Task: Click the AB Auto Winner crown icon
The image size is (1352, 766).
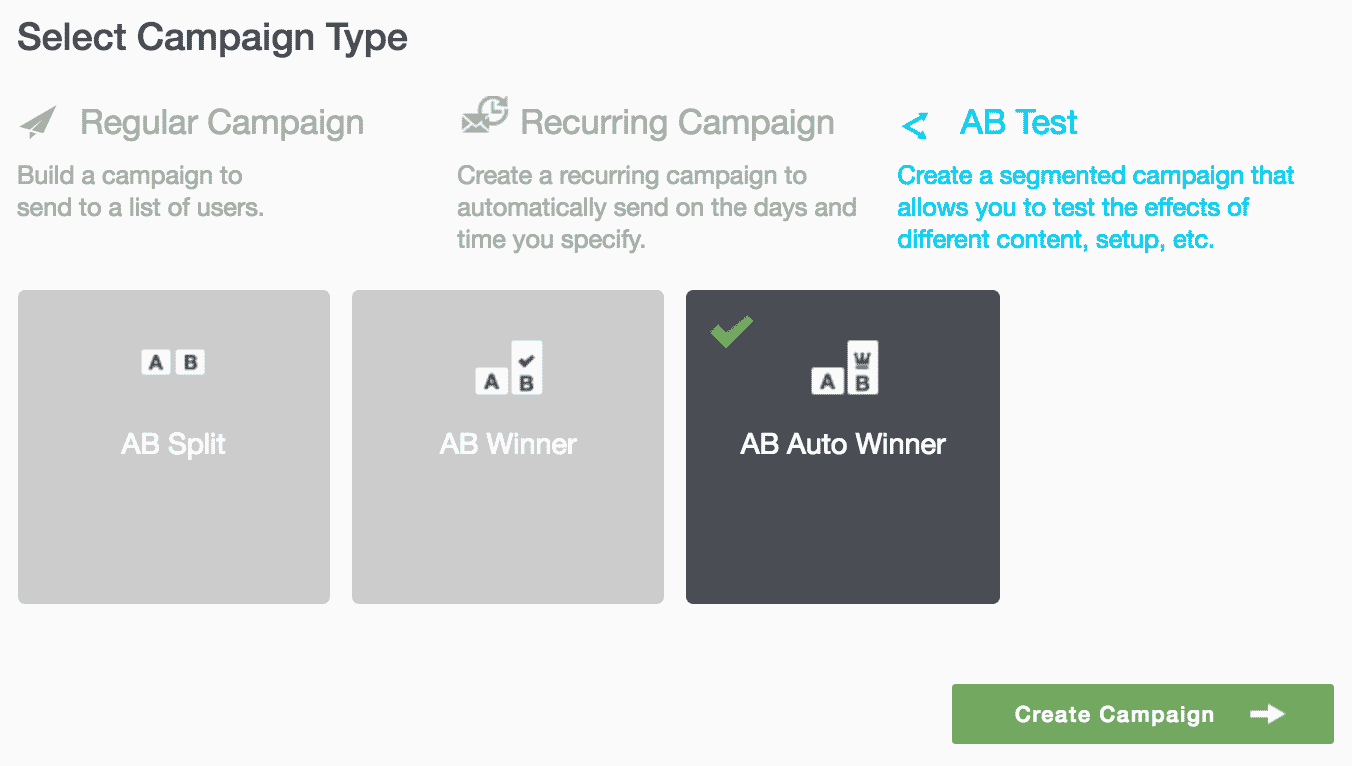Action: (845, 368)
